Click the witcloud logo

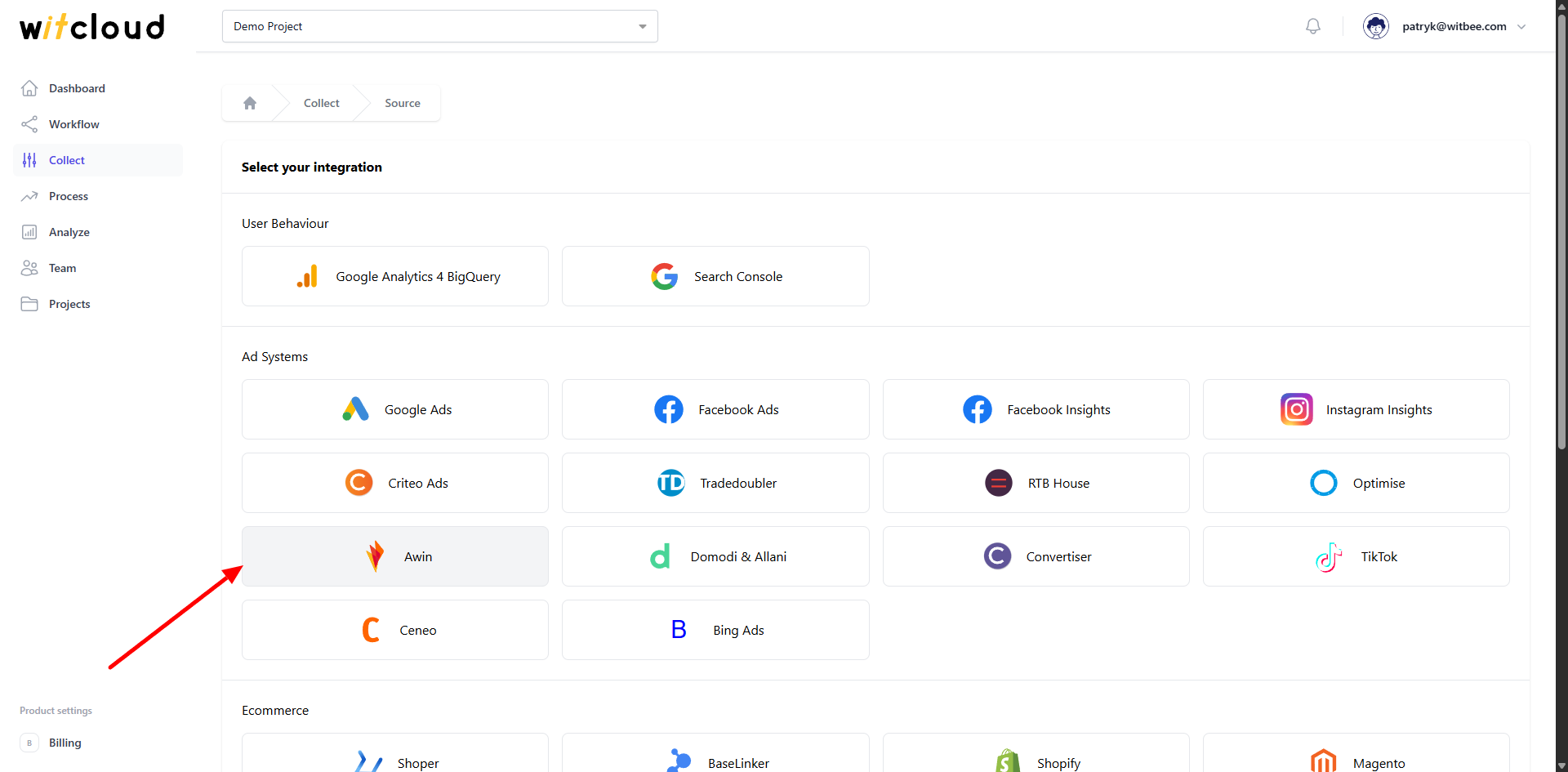click(x=92, y=27)
